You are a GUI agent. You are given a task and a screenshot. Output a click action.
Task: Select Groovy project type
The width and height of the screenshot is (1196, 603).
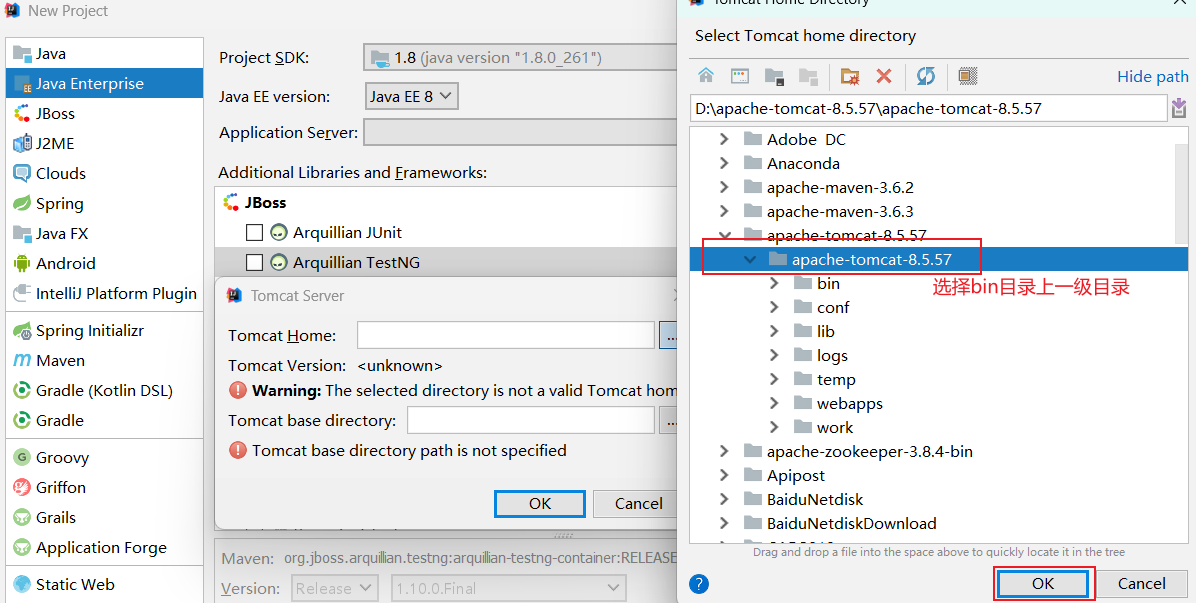[x=104, y=457]
